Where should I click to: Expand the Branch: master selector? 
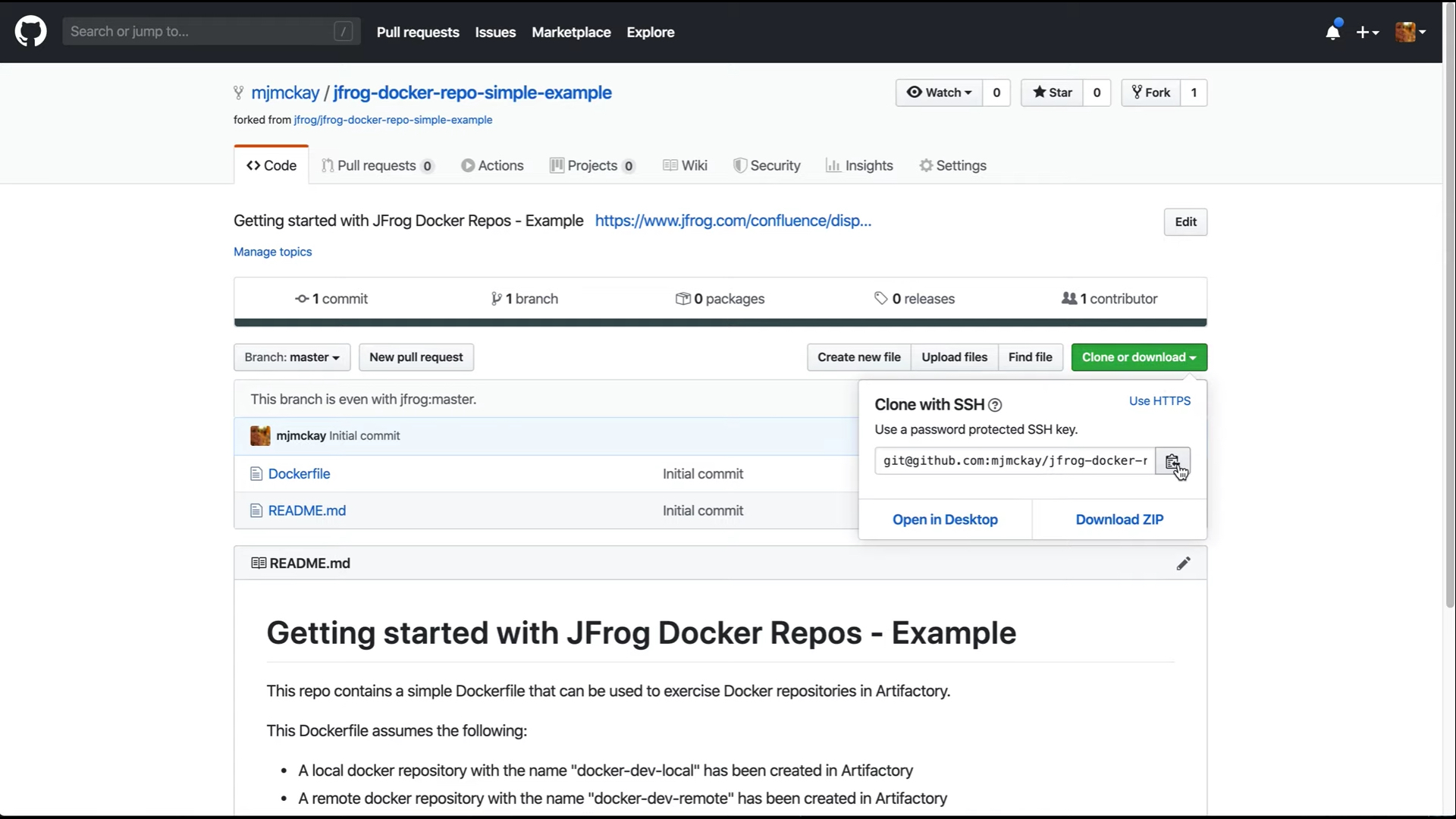click(x=292, y=357)
